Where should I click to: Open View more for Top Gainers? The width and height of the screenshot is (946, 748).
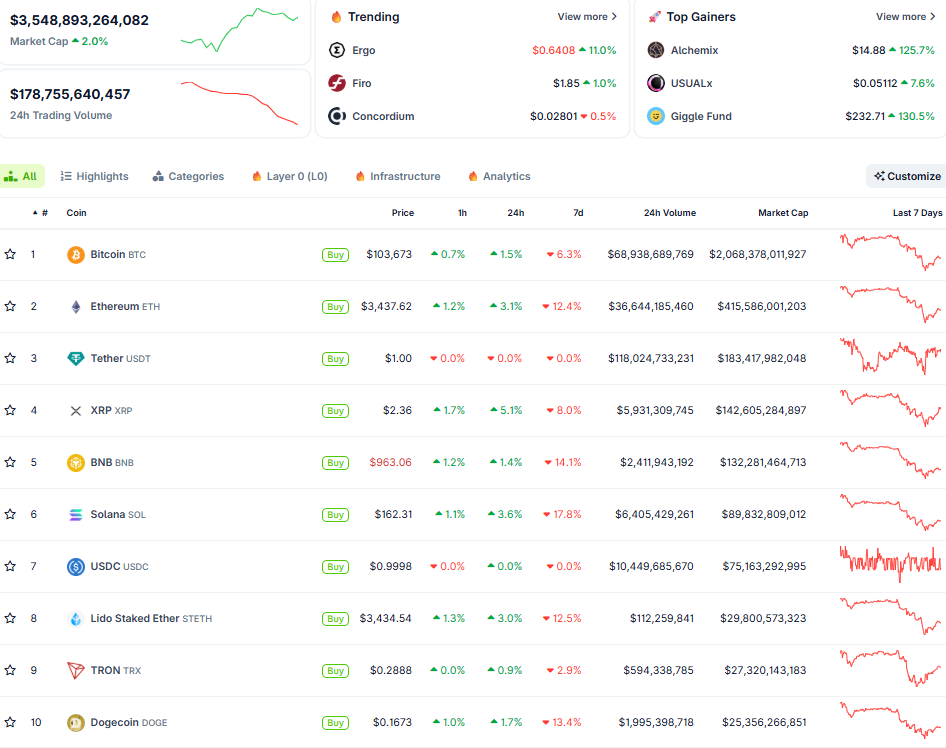[x=905, y=17]
